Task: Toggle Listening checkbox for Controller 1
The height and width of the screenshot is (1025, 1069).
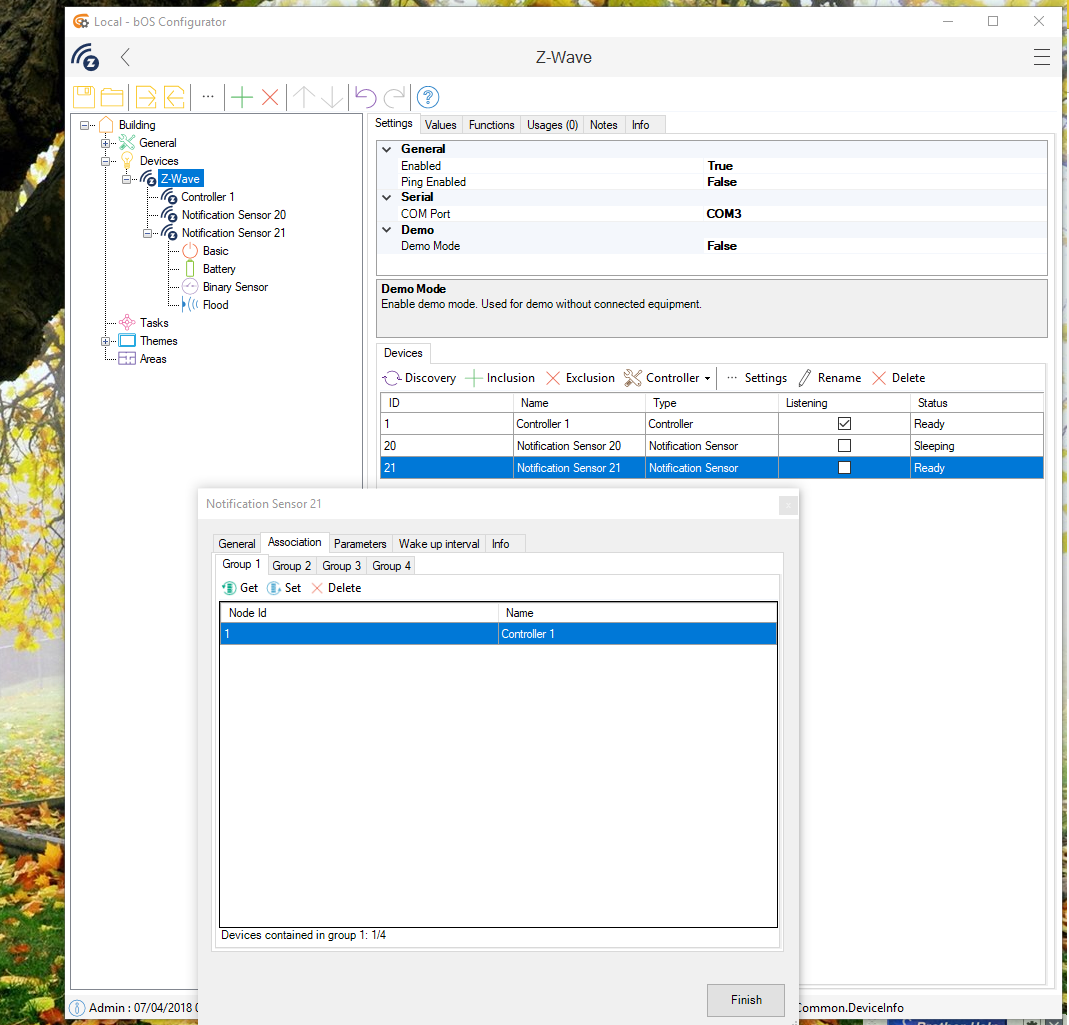Action: tap(844, 424)
